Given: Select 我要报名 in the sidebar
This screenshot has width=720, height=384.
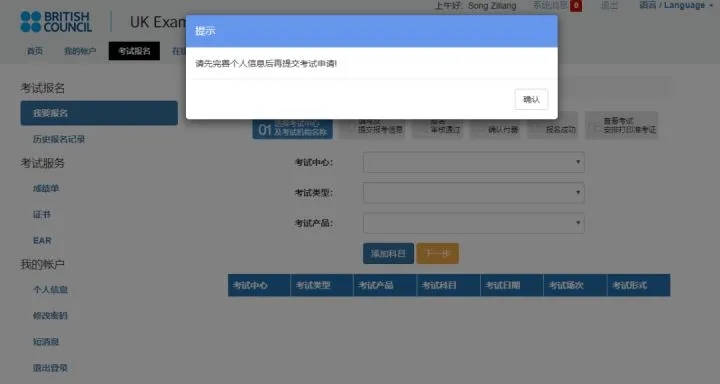Looking at the screenshot, I should pyautogui.click(x=99, y=113).
